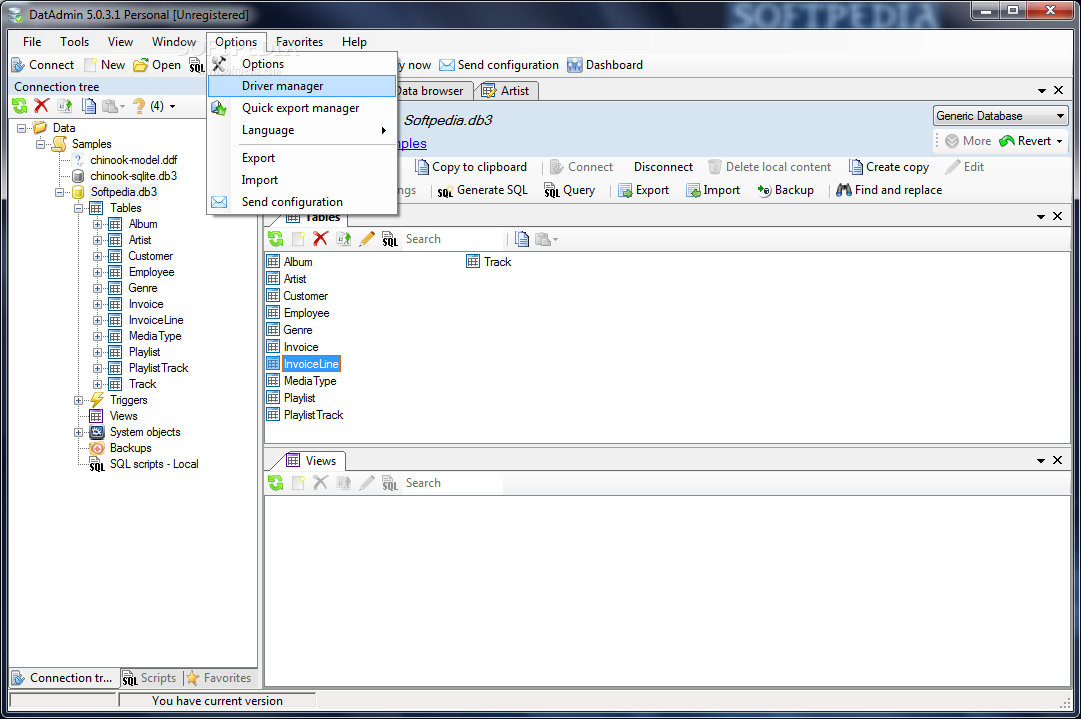Select InvoiceLine in tables list

(303, 364)
